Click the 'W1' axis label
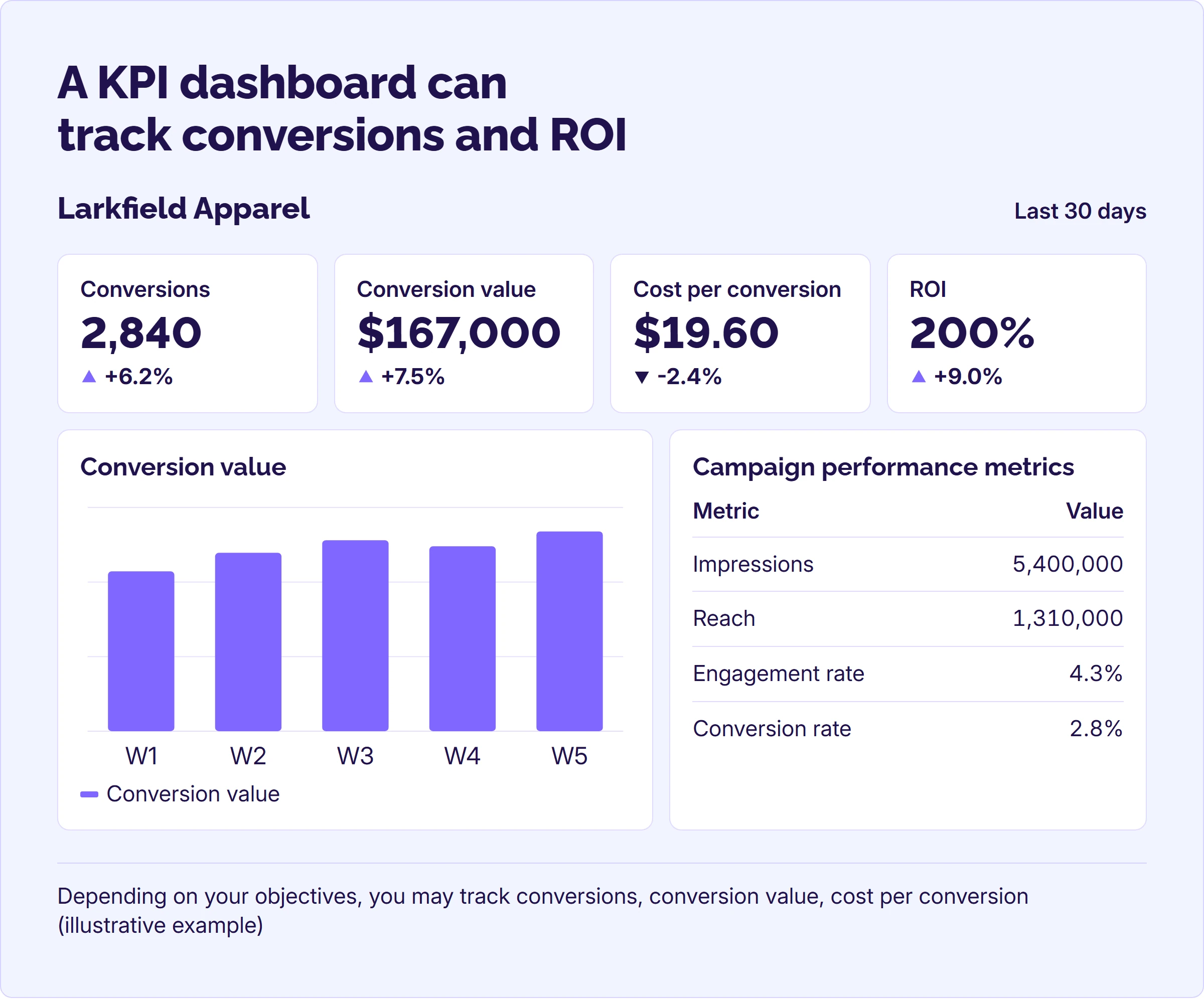Image resolution: width=1204 pixels, height=999 pixels. click(141, 757)
